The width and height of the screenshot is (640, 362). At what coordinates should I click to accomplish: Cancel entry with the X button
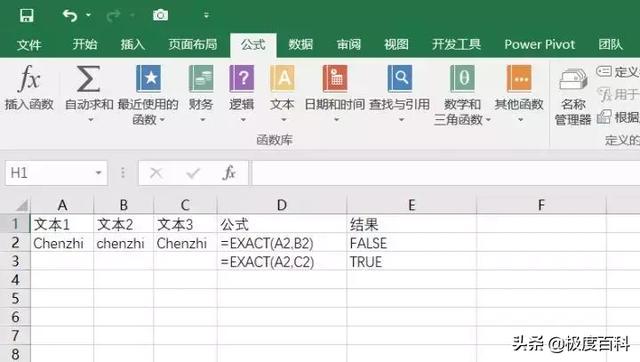(x=156, y=173)
